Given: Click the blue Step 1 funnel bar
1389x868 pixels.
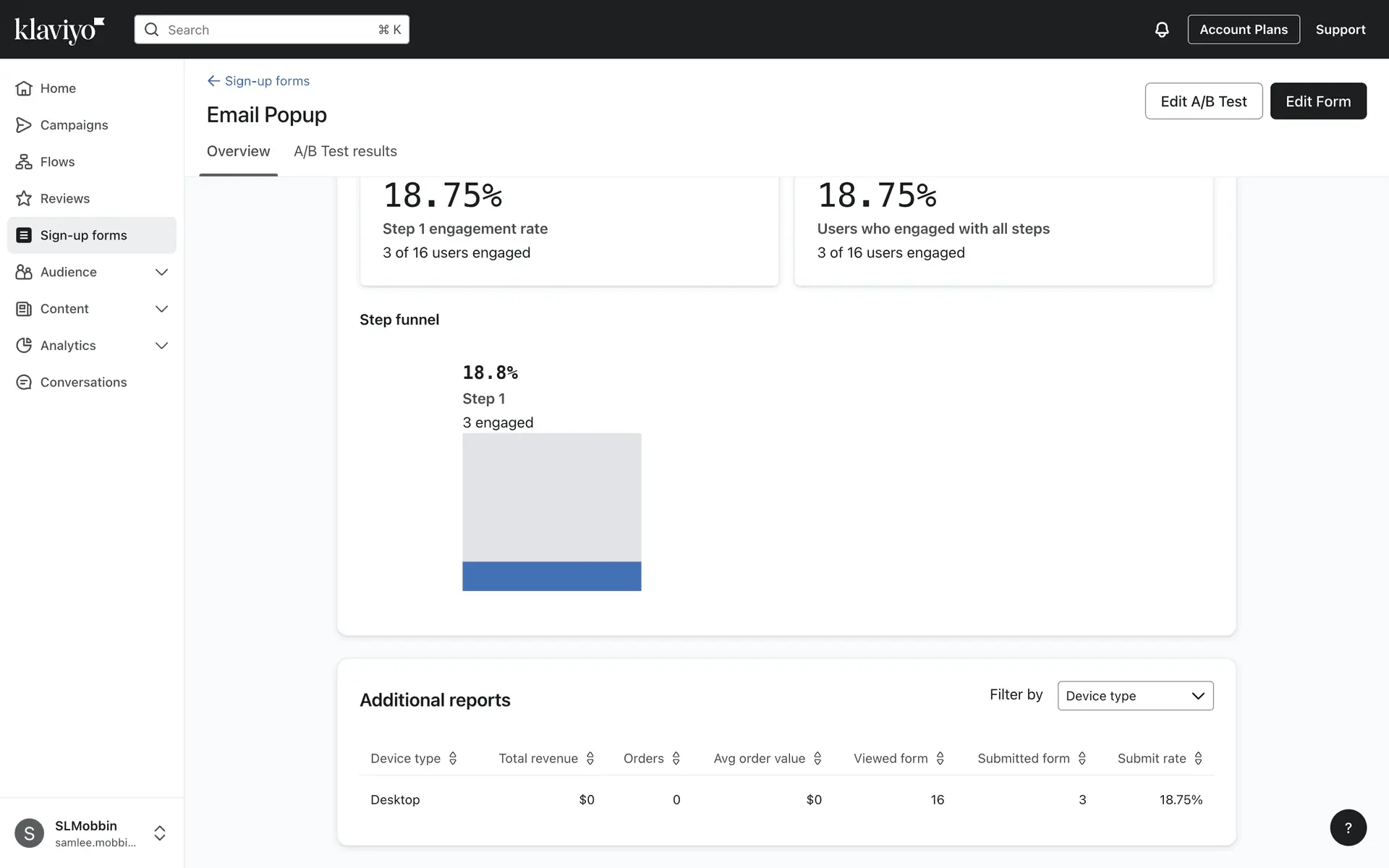Looking at the screenshot, I should [551, 576].
